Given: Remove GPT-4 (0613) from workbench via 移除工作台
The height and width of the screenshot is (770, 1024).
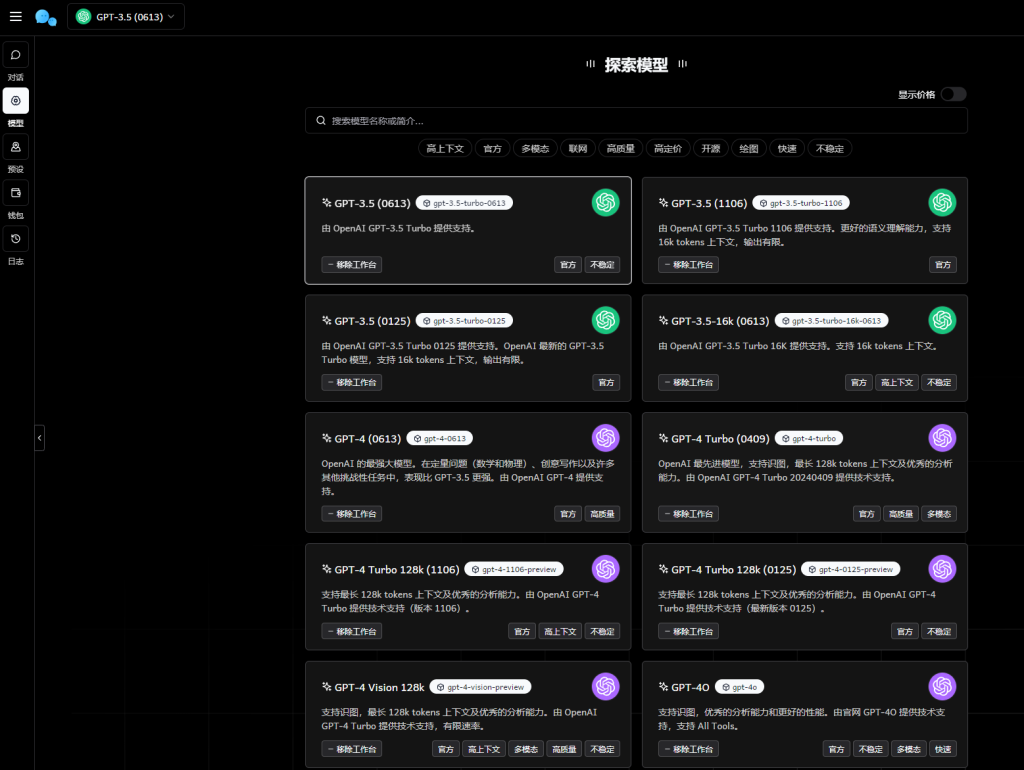Looking at the screenshot, I should coord(351,514).
